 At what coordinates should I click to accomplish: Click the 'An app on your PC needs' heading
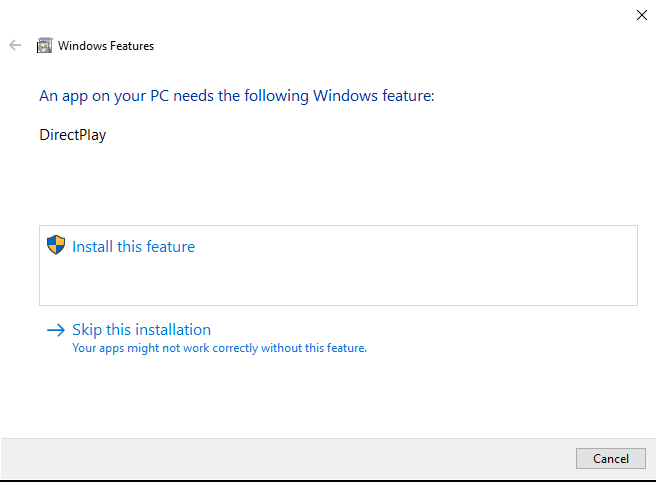[150, 96]
